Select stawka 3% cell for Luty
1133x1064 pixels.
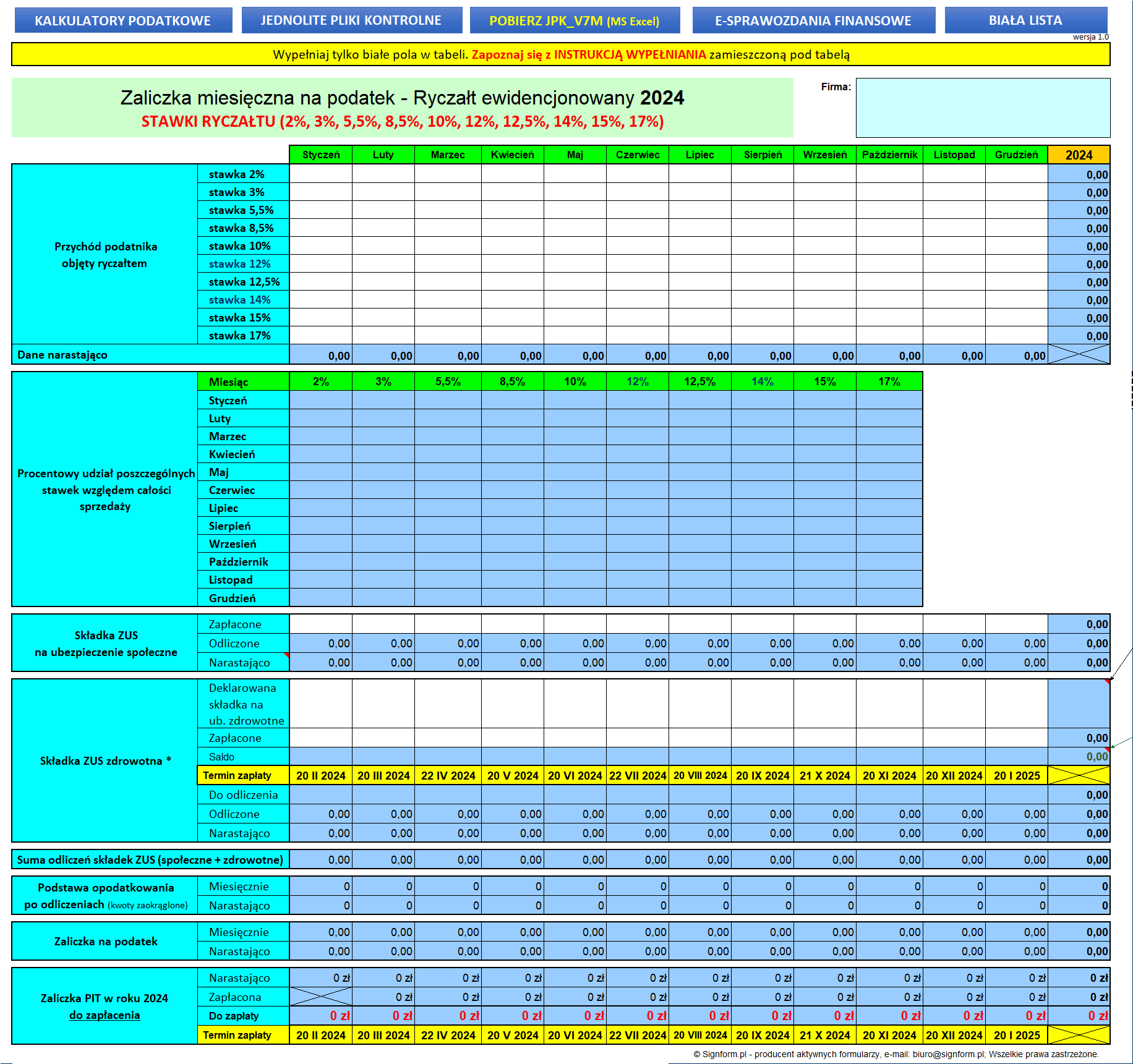click(x=383, y=192)
